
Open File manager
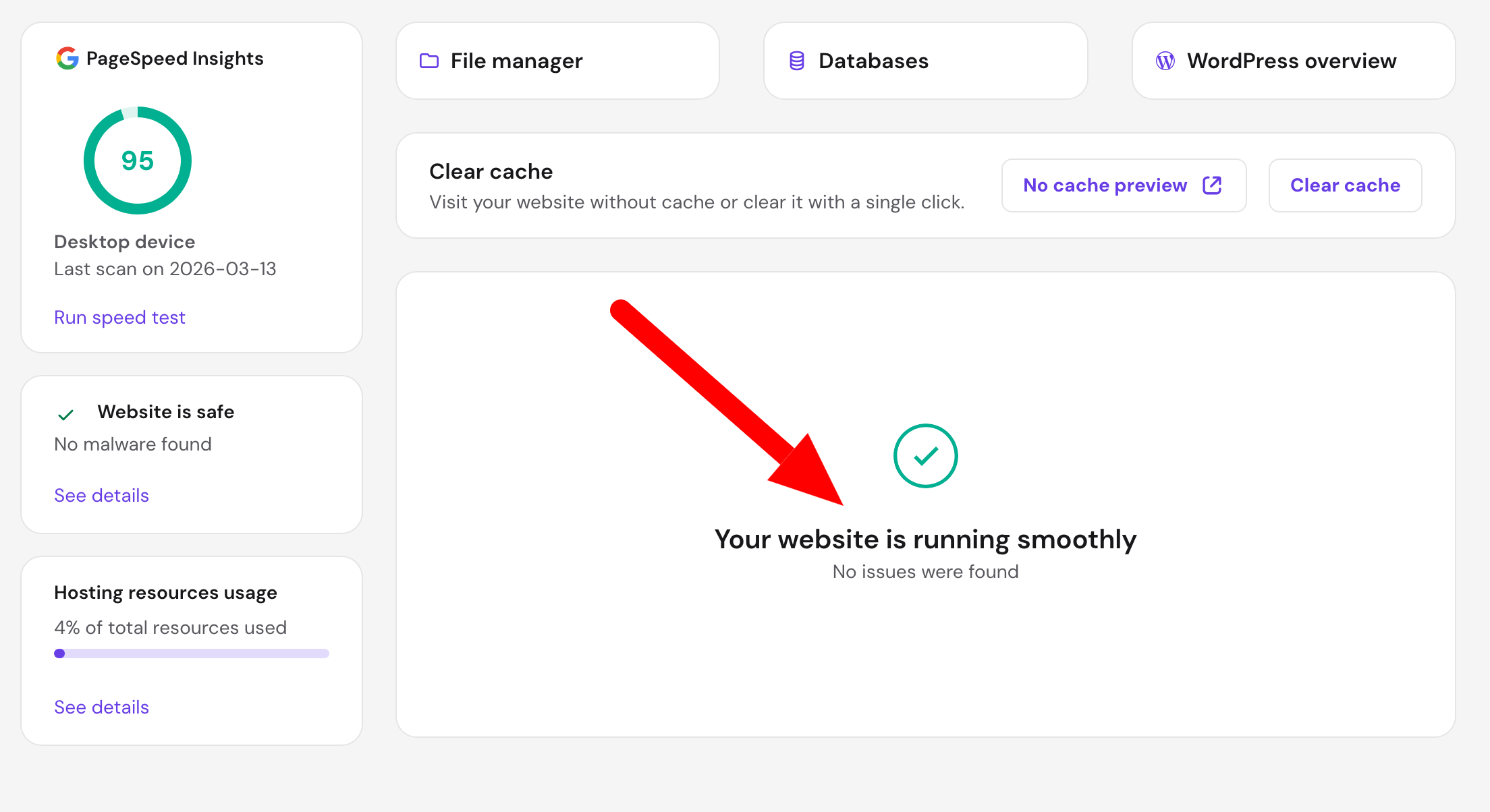click(558, 61)
